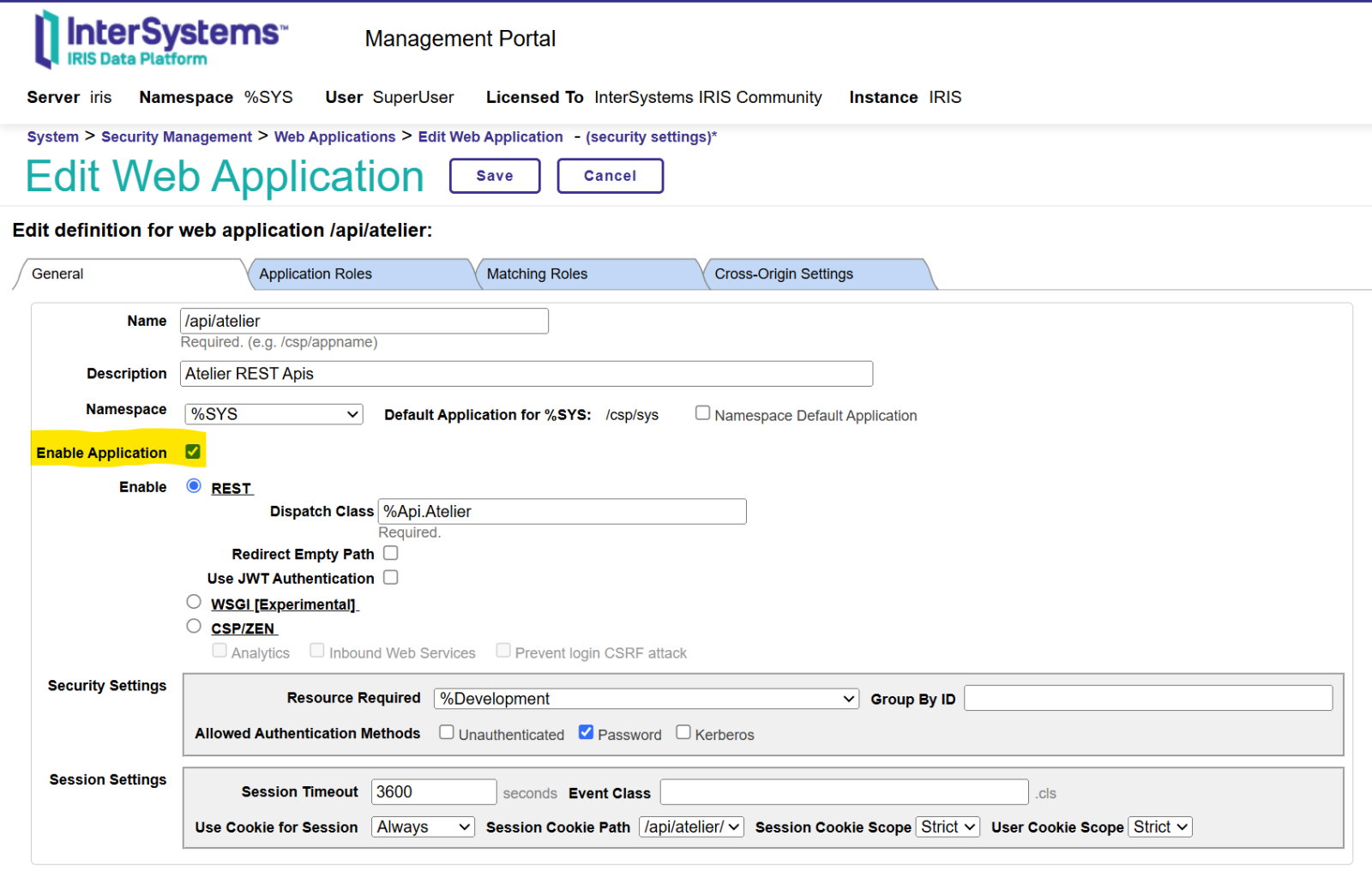The image size is (1372, 890).
Task: Edit the Name field /api/atelier
Action: pyautogui.click(x=364, y=321)
